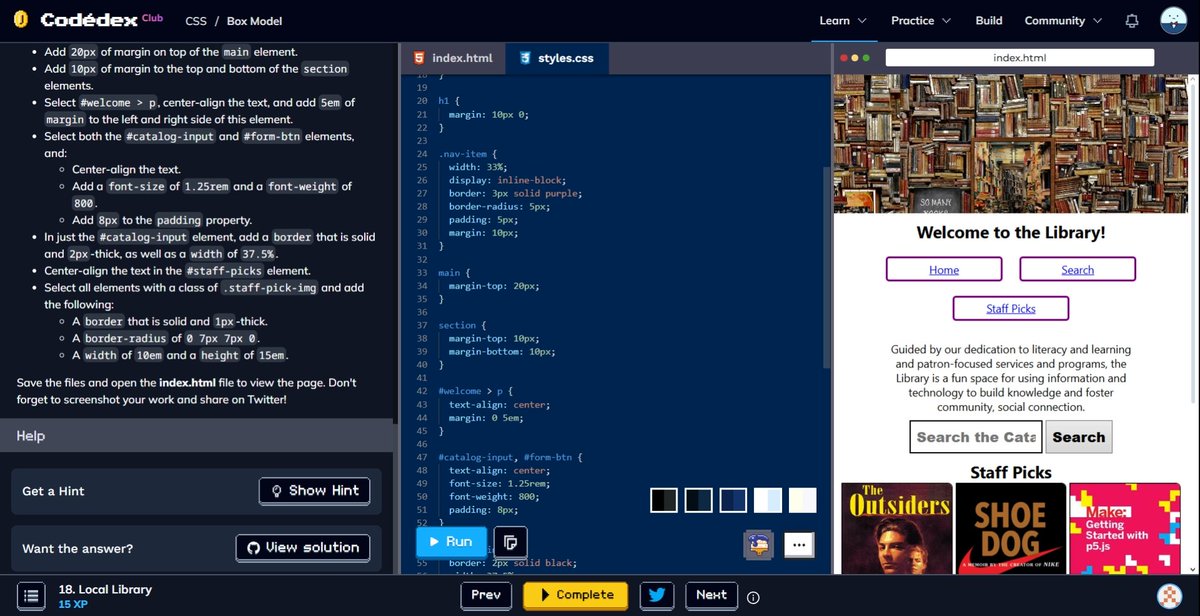Switch to the styles.css editor tab

pyautogui.click(x=556, y=58)
